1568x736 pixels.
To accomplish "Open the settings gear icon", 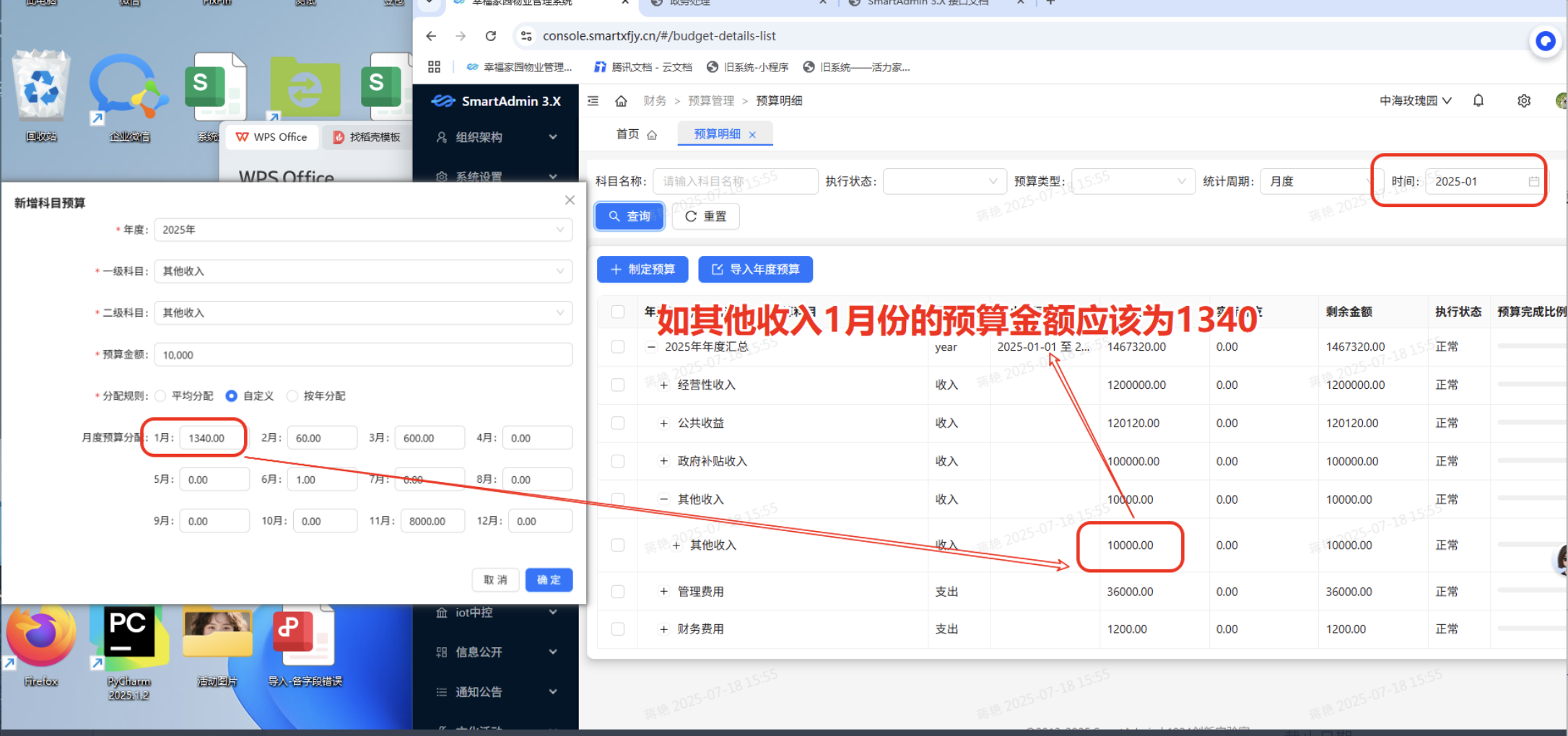I will [x=1523, y=101].
